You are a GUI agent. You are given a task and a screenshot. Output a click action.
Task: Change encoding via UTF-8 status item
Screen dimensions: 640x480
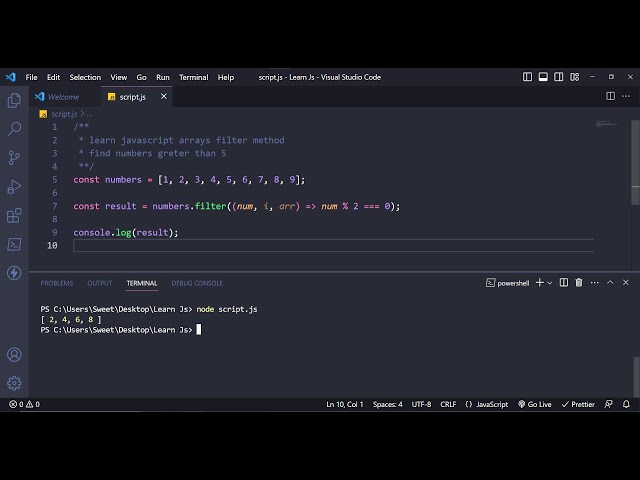pyautogui.click(x=421, y=404)
